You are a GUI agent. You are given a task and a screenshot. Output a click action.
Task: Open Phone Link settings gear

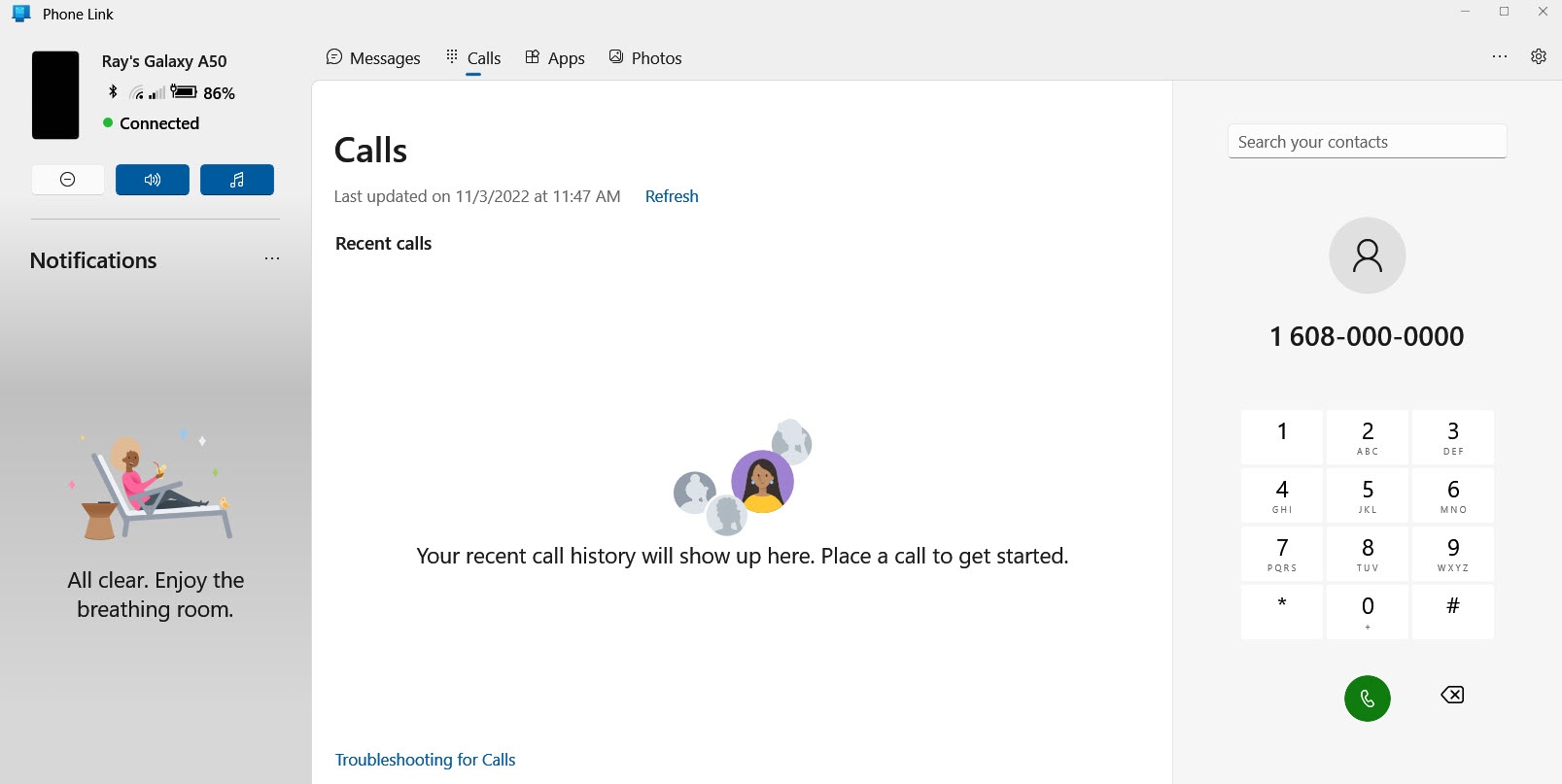pos(1539,56)
